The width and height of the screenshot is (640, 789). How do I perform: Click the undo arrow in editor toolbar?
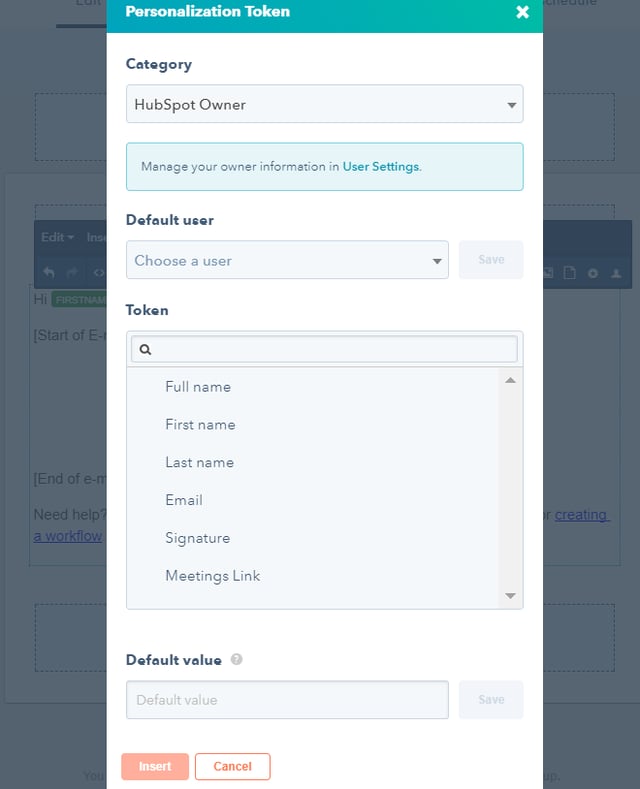point(48,272)
